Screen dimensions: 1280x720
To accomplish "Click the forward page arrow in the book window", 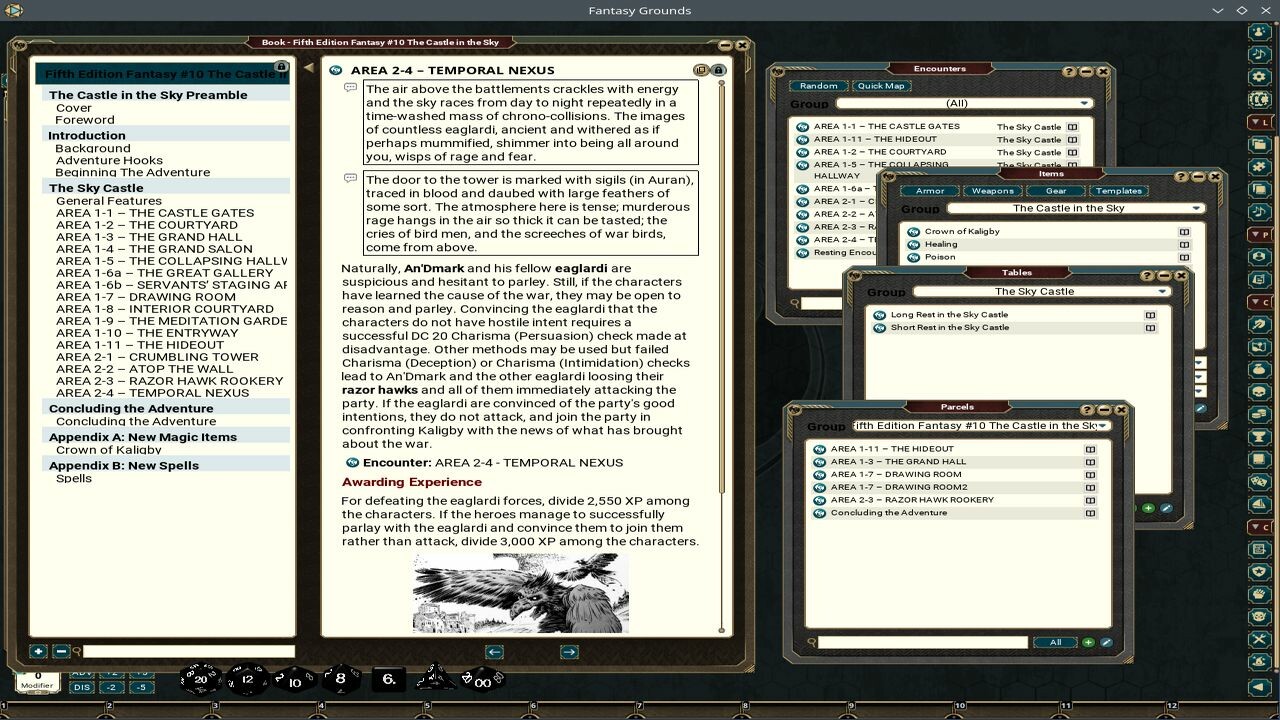I will tap(569, 651).
